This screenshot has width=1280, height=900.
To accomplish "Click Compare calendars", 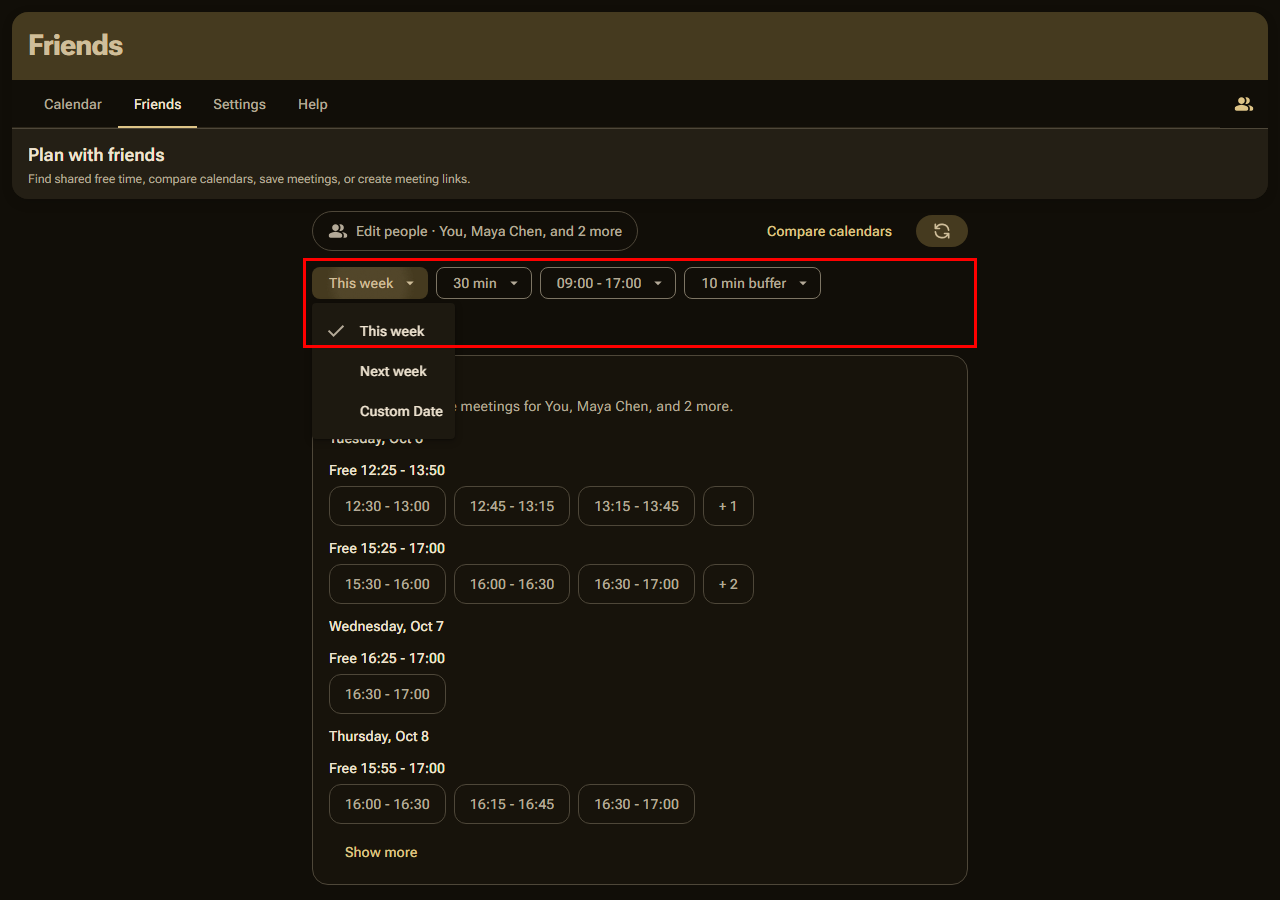I will [x=829, y=231].
